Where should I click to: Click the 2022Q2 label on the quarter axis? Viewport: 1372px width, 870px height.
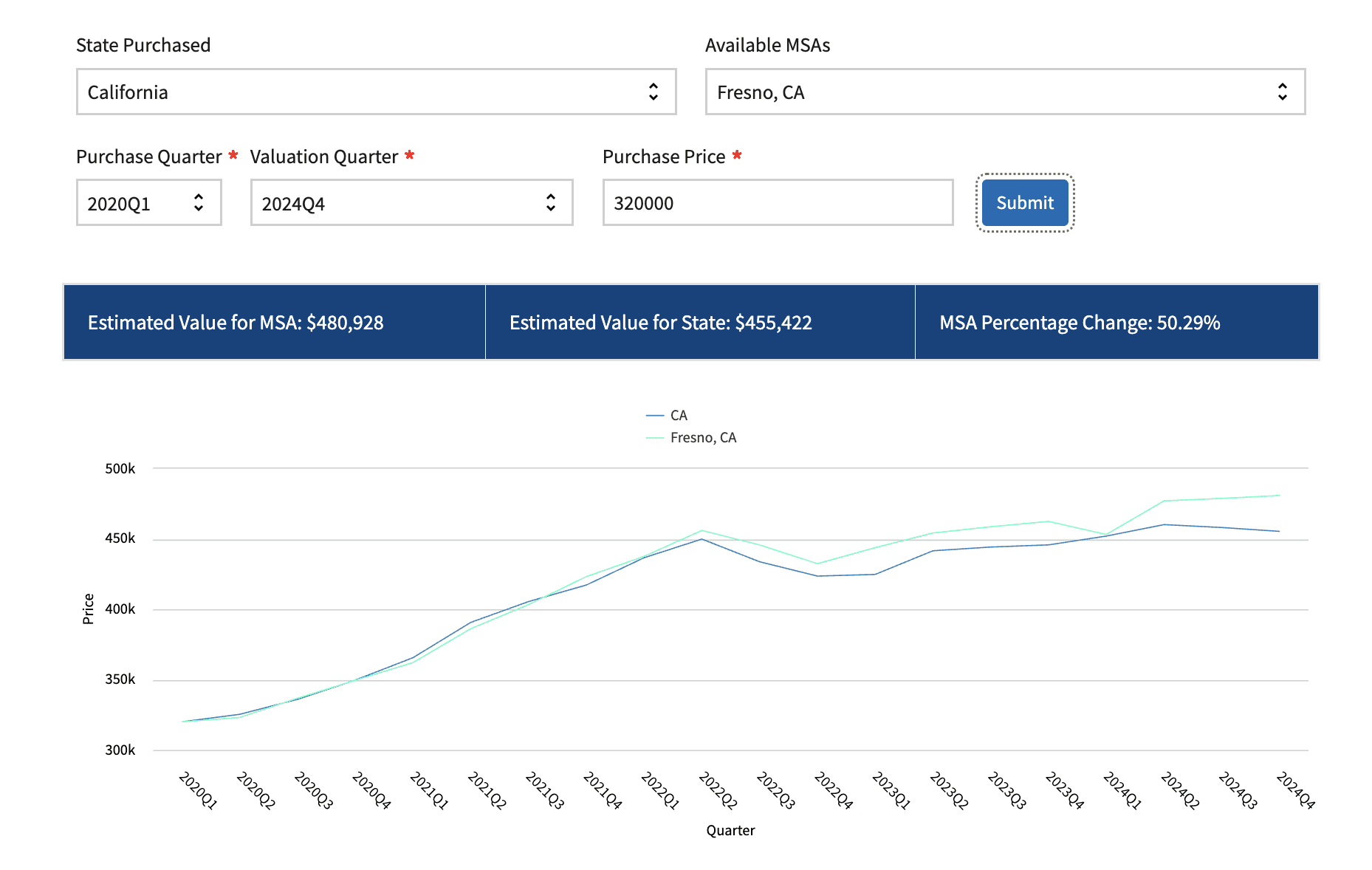pyautogui.click(x=718, y=791)
